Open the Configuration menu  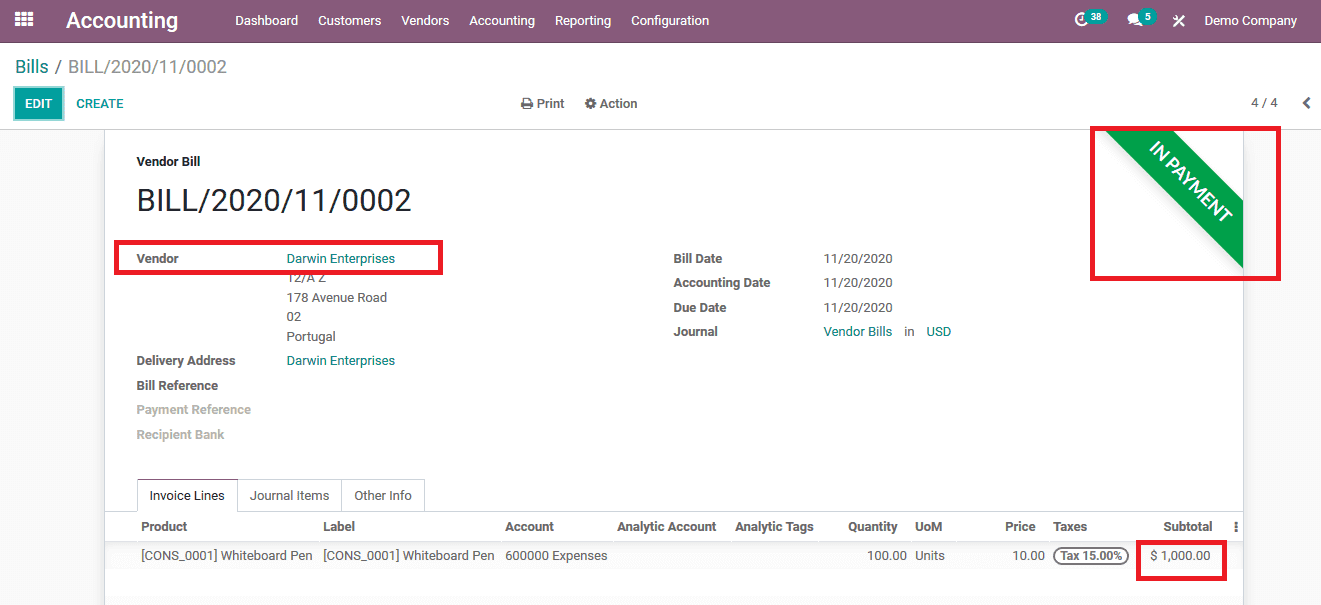pos(670,21)
